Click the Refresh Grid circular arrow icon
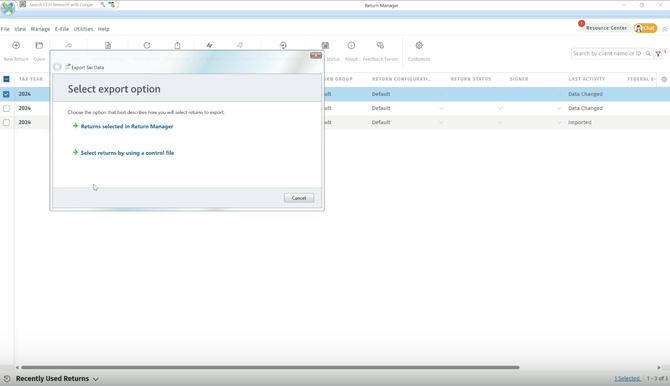The width and height of the screenshot is (670, 386). (147, 45)
